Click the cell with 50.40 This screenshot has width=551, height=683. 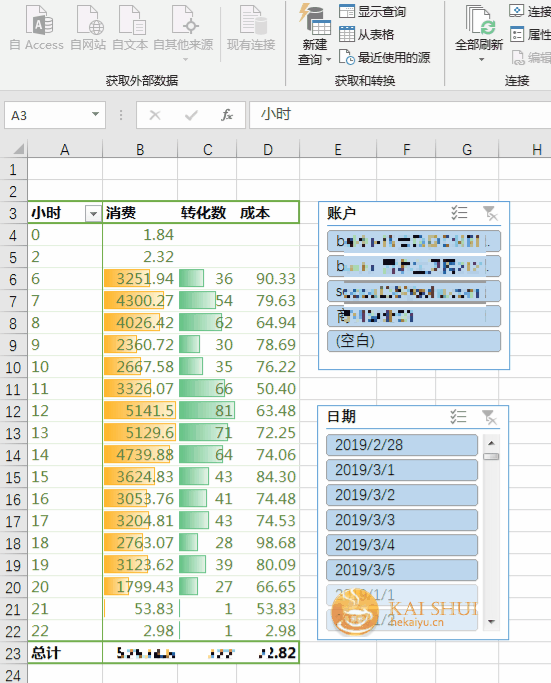pyautogui.click(x=268, y=388)
